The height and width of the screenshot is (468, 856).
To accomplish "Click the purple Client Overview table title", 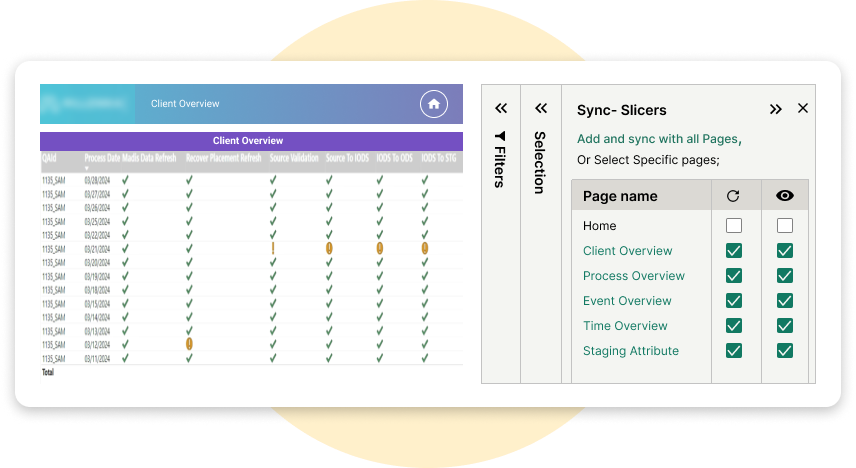I will (248, 141).
